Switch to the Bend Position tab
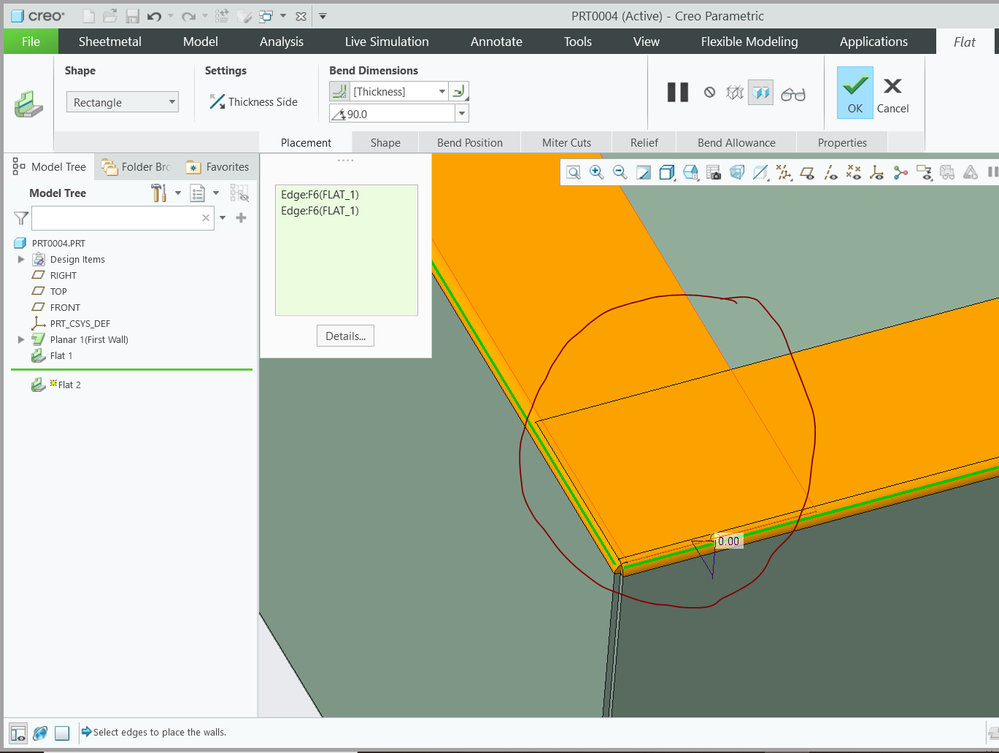This screenshot has height=753, width=999. (x=469, y=142)
